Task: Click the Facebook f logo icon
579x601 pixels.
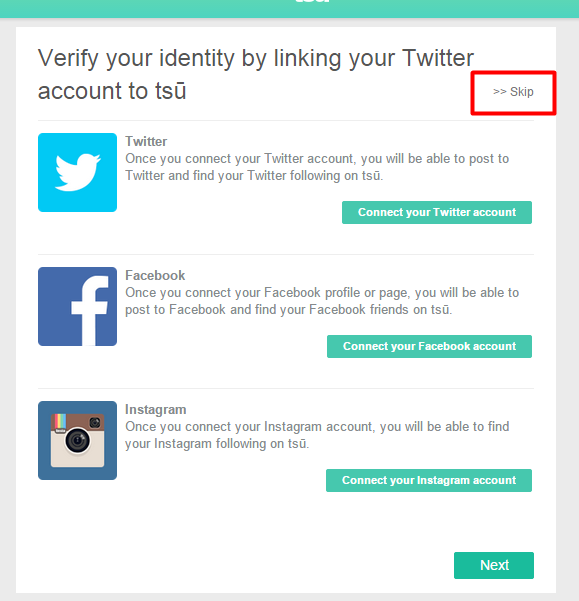Action: pos(77,306)
